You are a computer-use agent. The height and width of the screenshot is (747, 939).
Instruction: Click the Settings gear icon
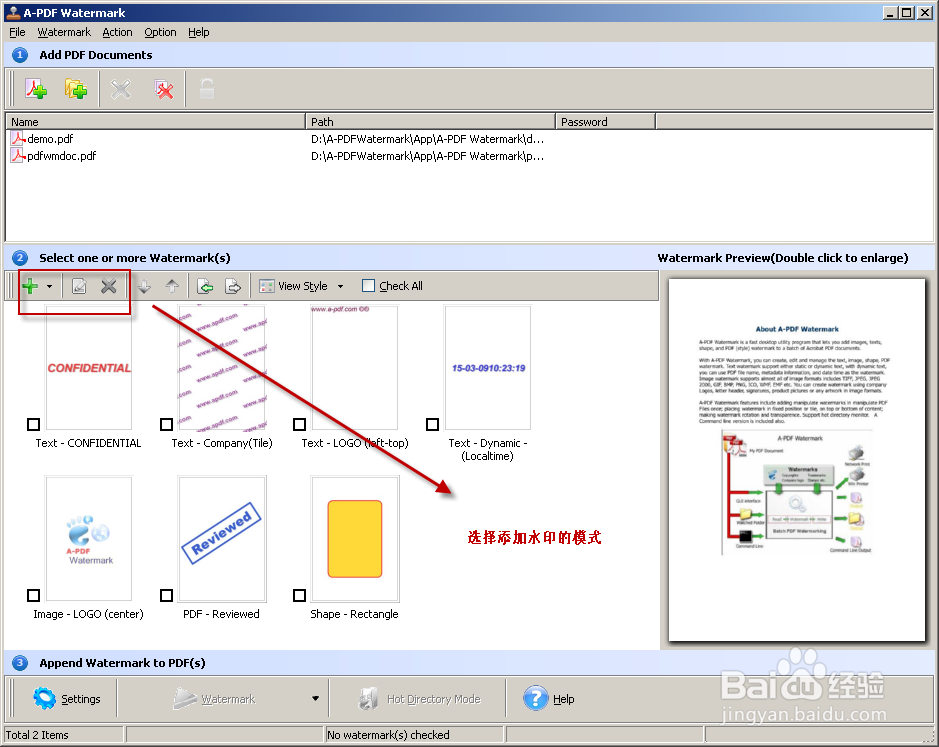pyautogui.click(x=44, y=698)
